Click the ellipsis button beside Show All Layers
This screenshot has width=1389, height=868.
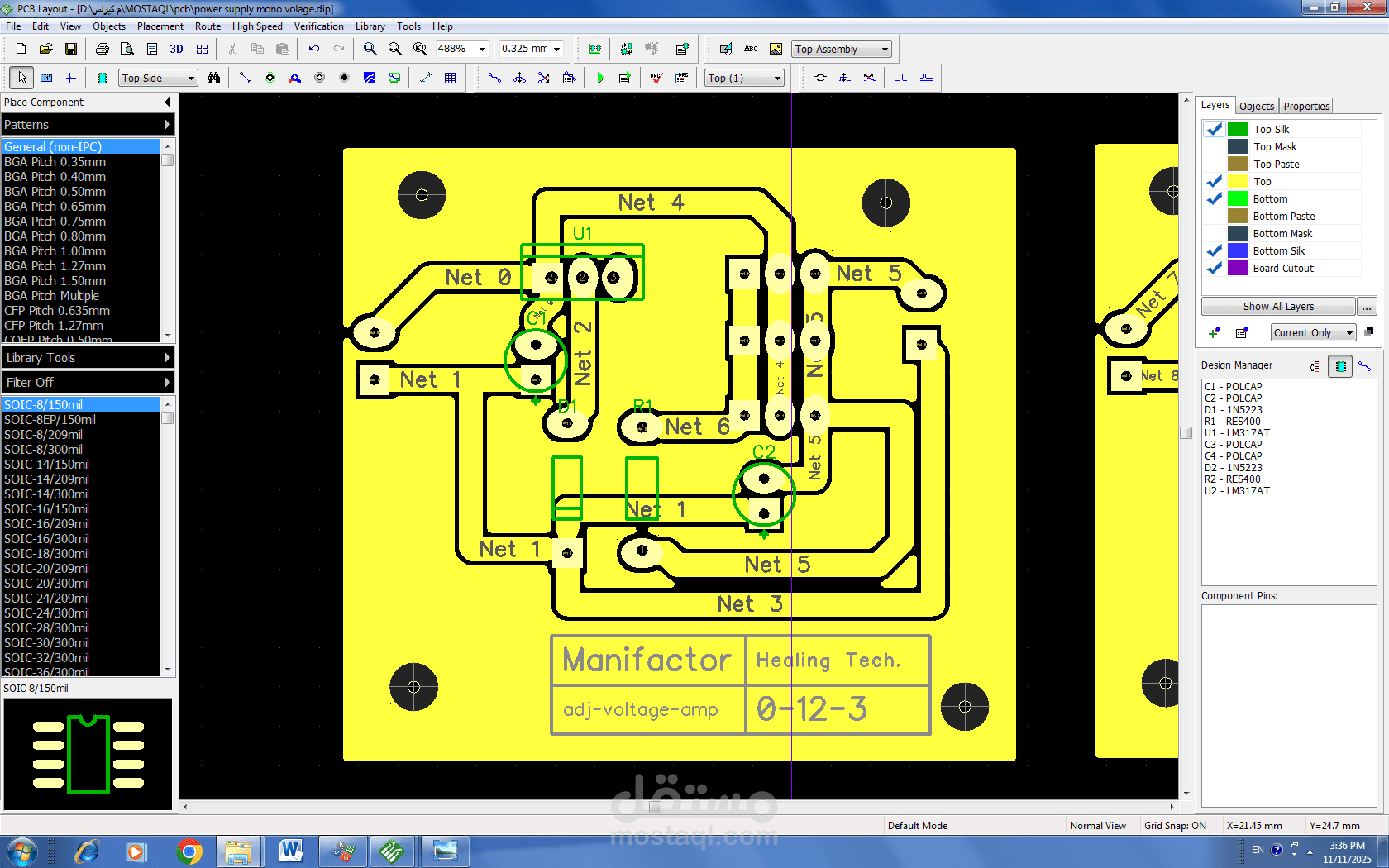pos(1367,307)
